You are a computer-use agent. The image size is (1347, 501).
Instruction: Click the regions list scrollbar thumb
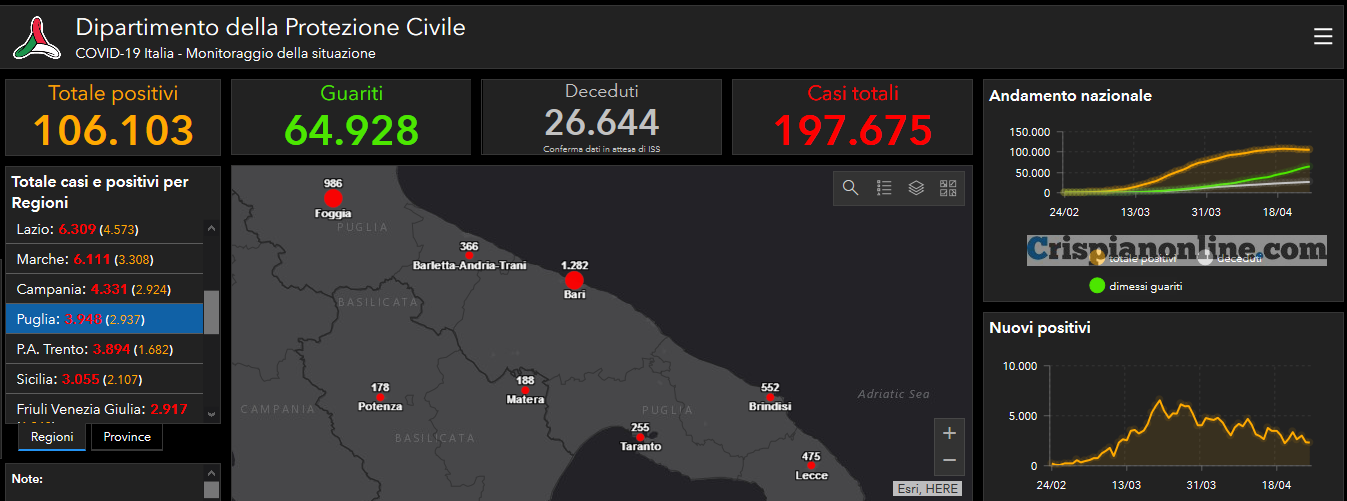point(211,312)
